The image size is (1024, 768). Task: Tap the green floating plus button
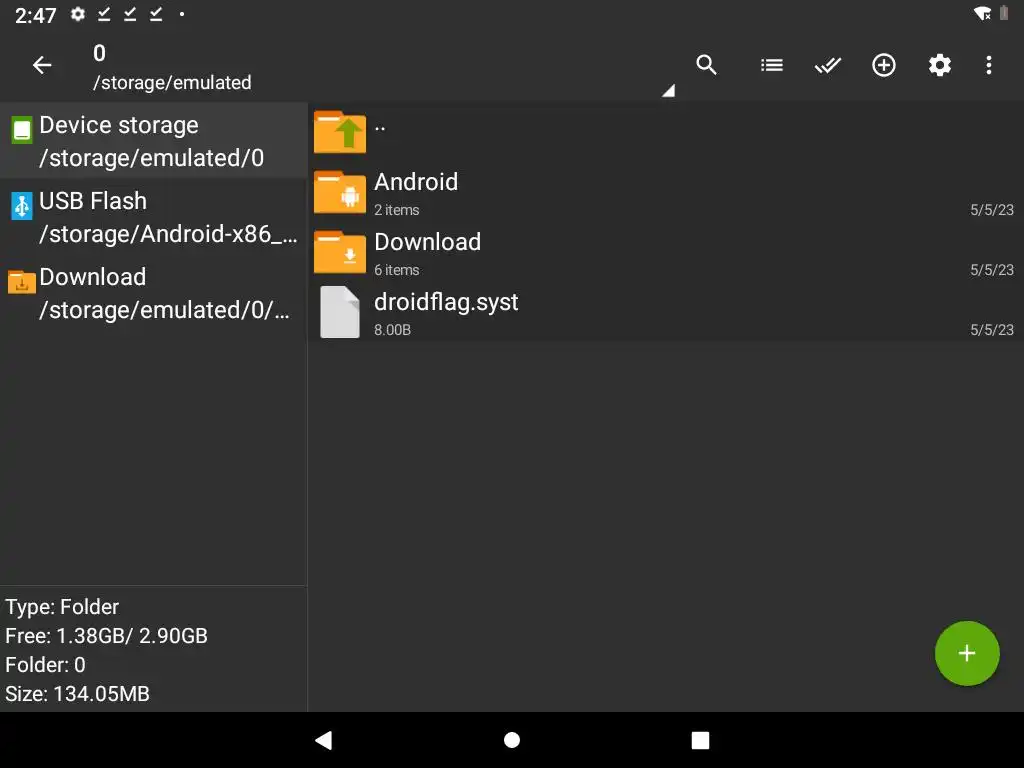click(x=967, y=653)
